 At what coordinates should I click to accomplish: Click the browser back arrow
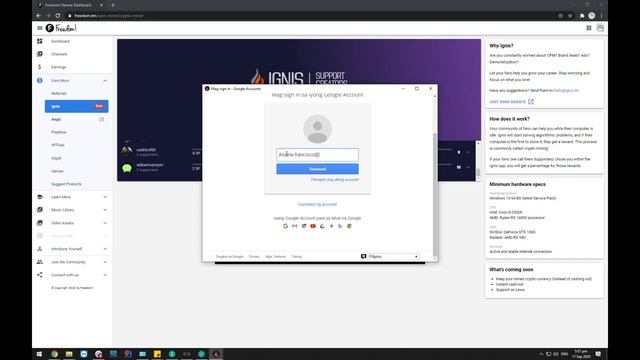pos(39,16)
